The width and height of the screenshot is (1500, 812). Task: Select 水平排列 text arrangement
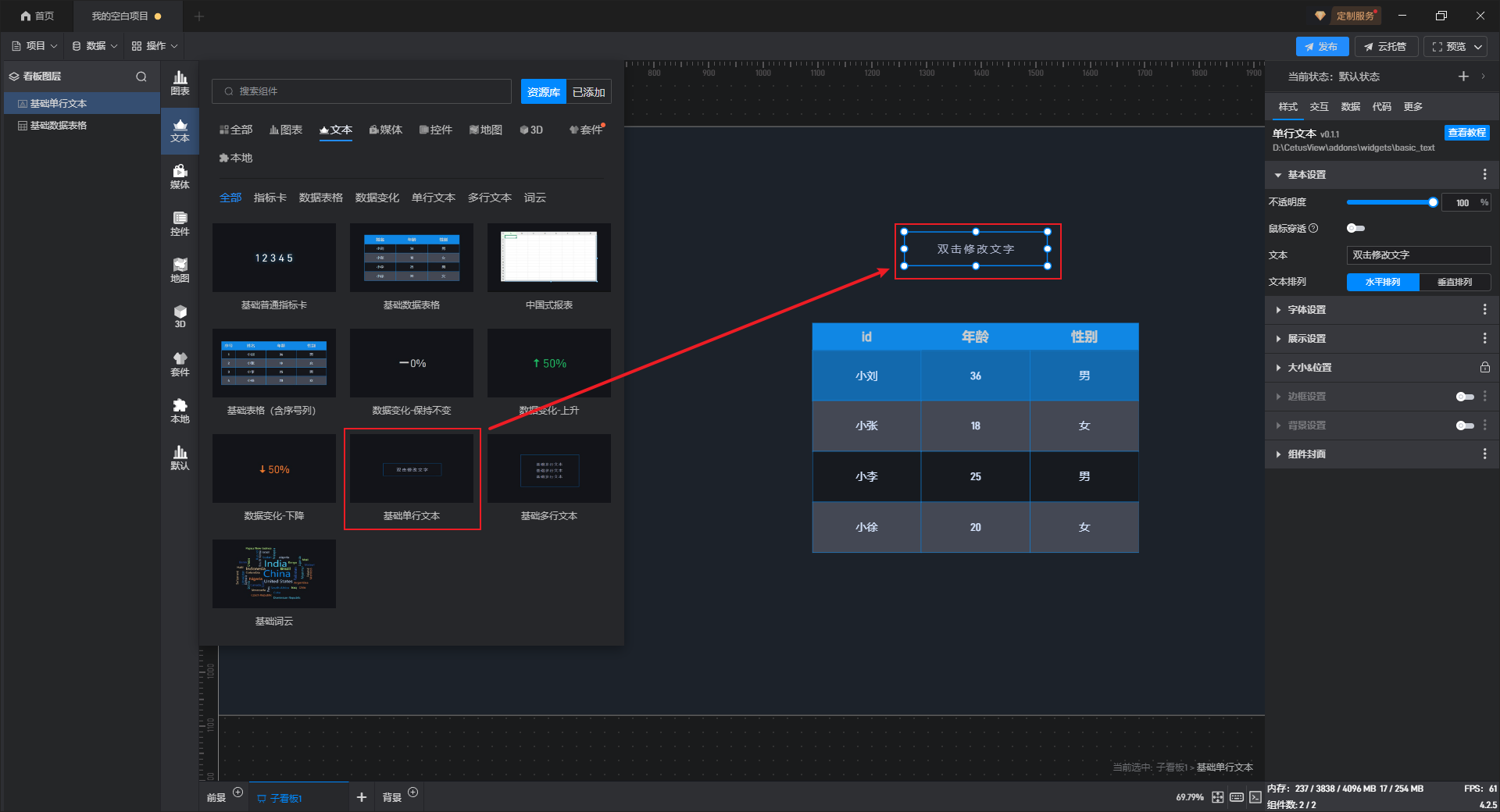1383,282
